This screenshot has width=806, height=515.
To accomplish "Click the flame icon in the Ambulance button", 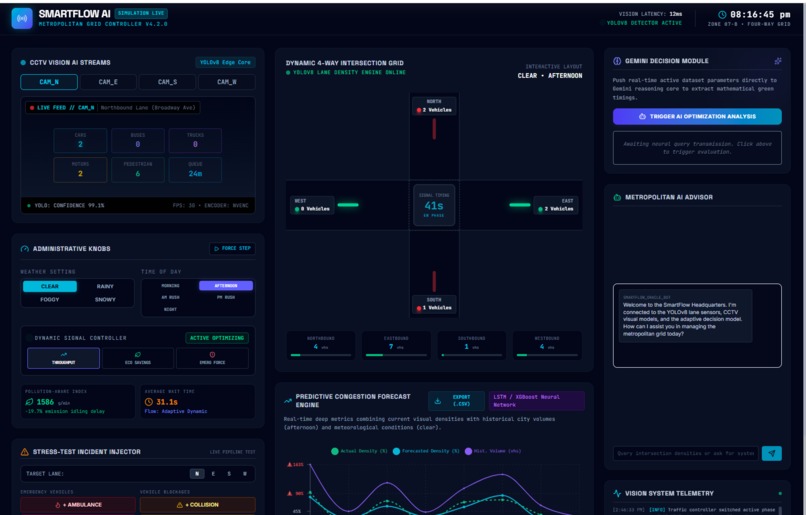I will [x=58, y=505].
